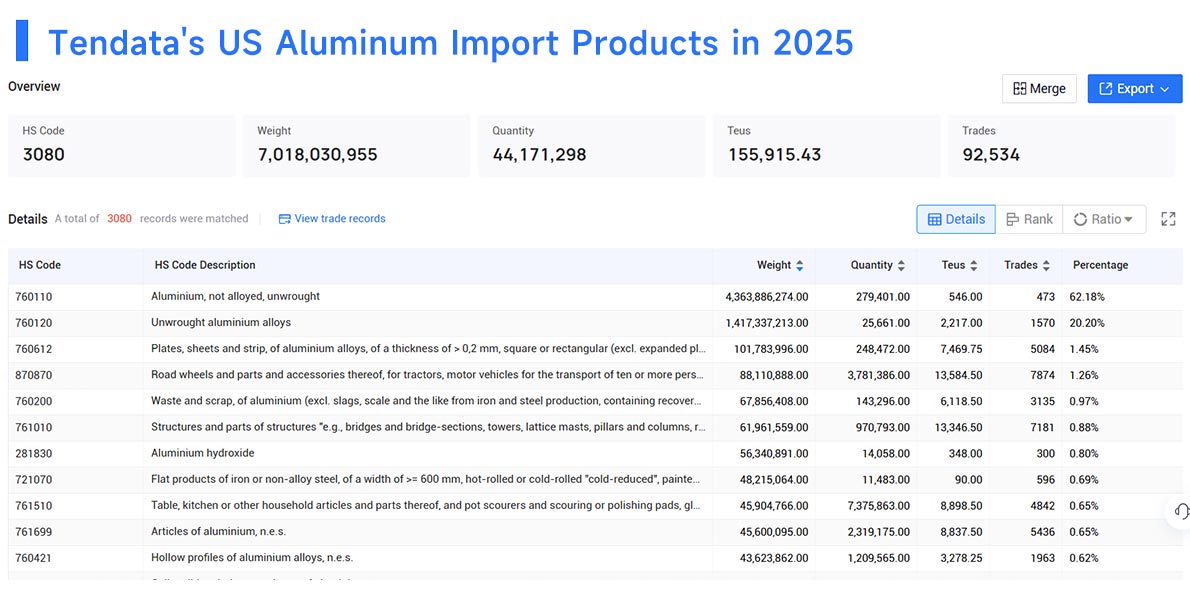Click weight value 4,363,886,274.00

767,297
